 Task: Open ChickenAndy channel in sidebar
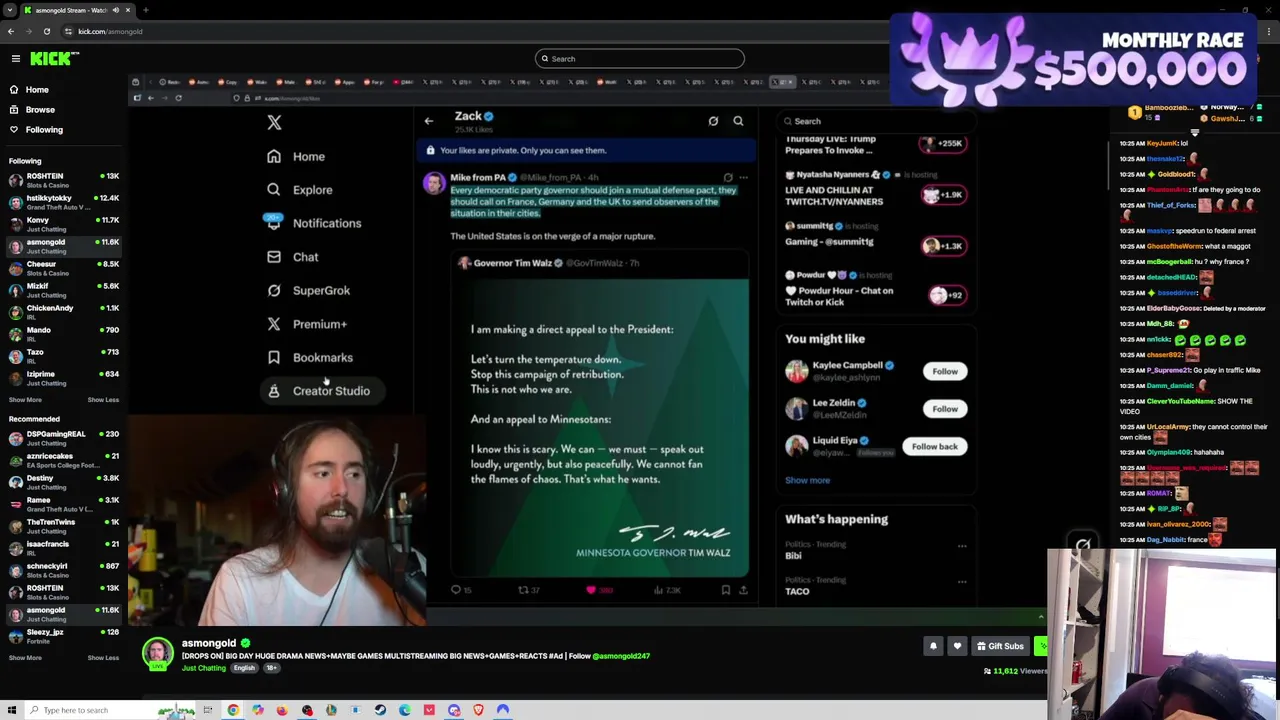click(63, 312)
